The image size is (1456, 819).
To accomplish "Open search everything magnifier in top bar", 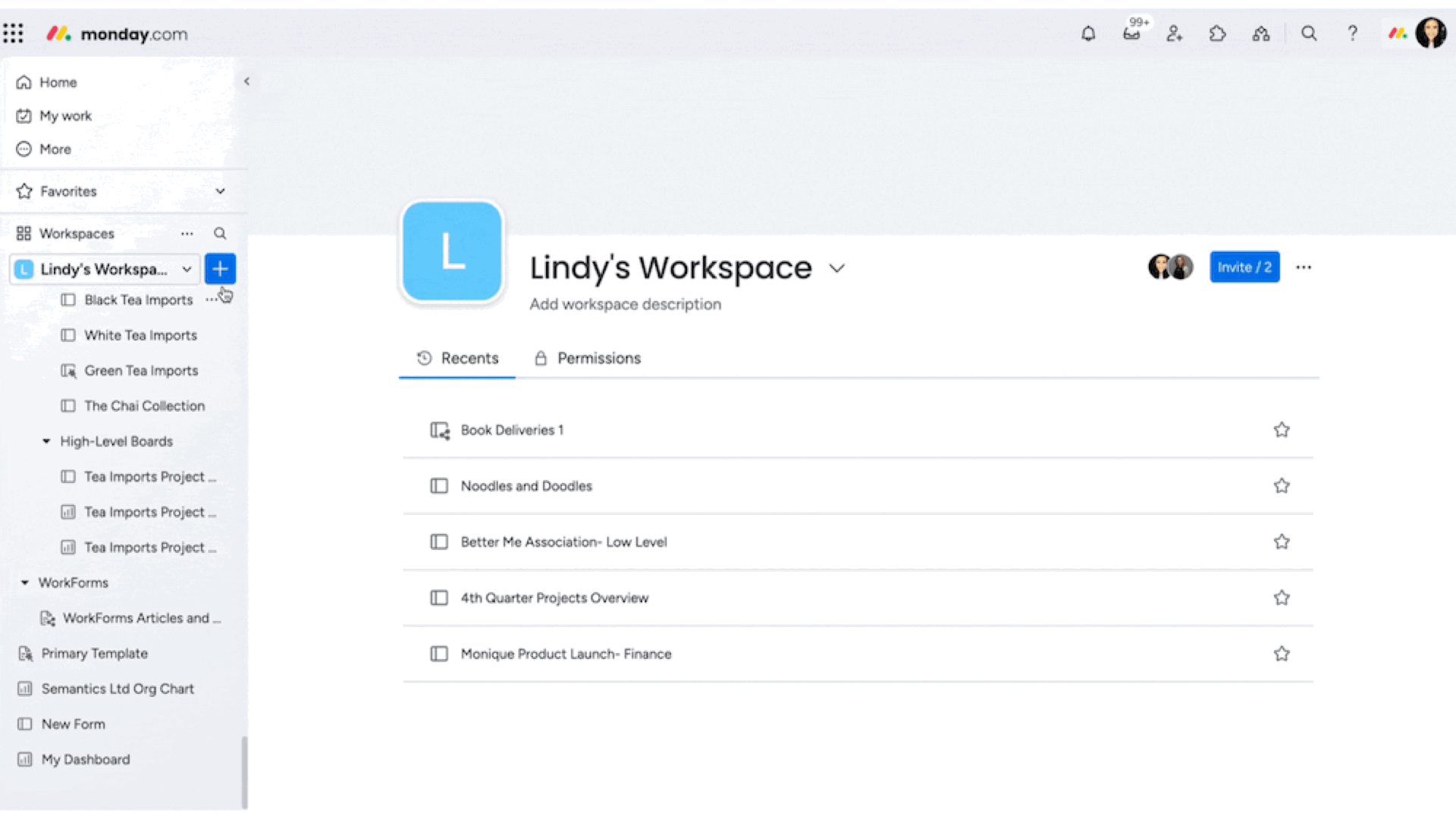I will pyautogui.click(x=1309, y=33).
